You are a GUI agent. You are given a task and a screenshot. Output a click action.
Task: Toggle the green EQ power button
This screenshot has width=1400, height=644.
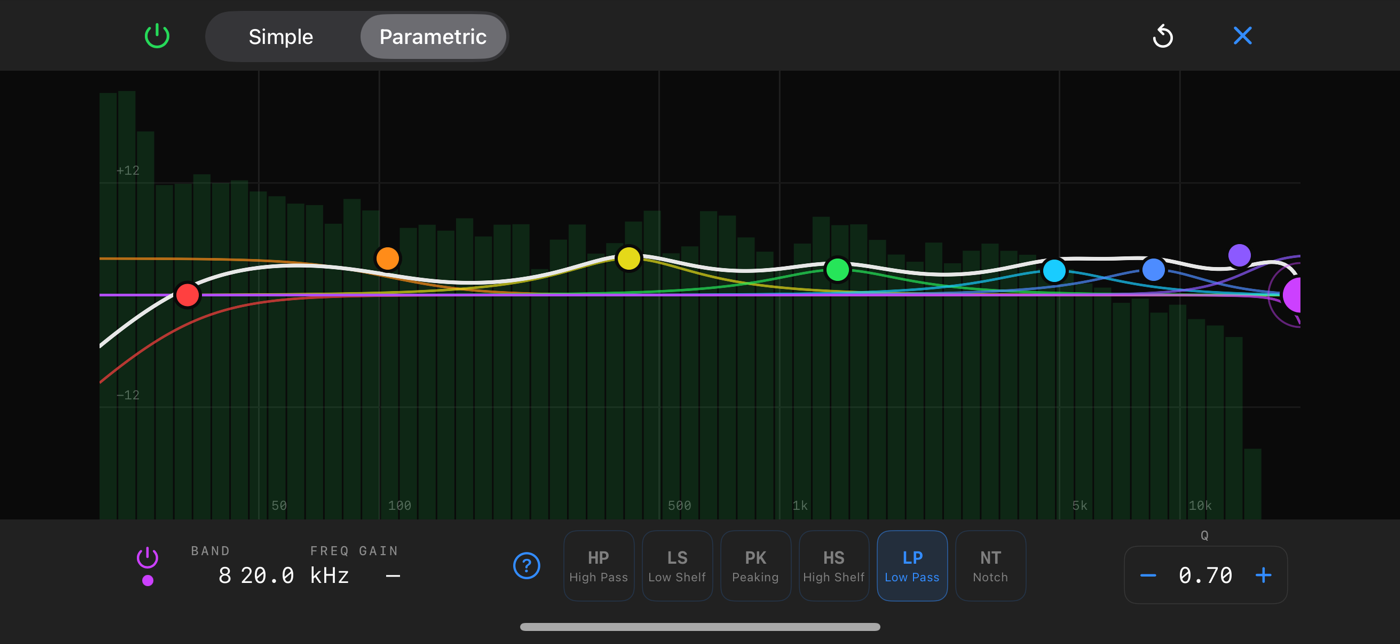point(157,36)
